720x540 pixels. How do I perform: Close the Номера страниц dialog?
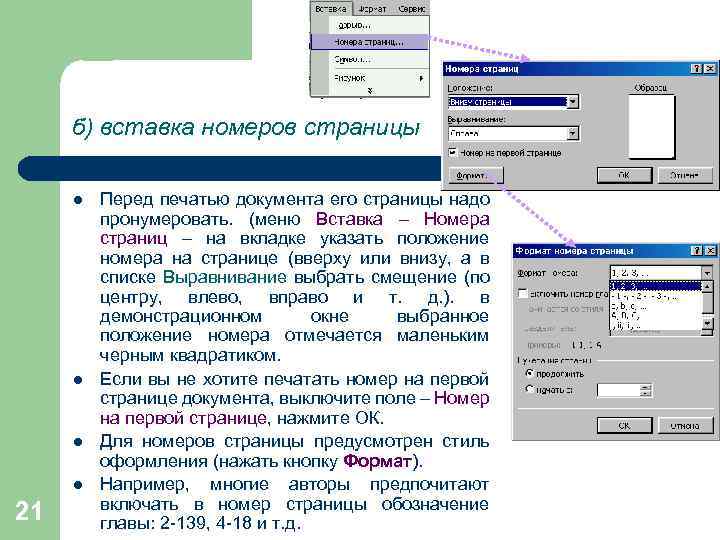click(710, 68)
